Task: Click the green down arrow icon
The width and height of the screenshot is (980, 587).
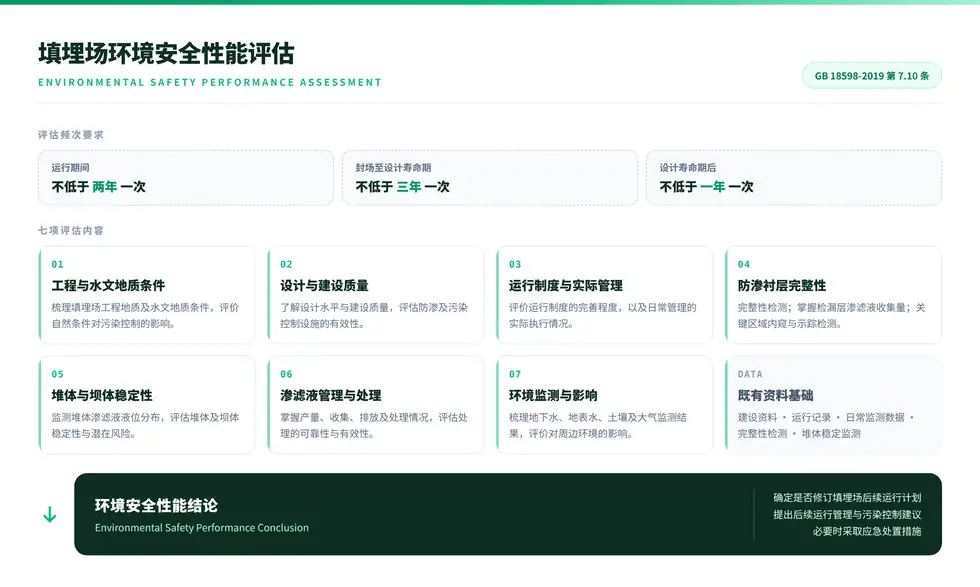Action: point(49,514)
